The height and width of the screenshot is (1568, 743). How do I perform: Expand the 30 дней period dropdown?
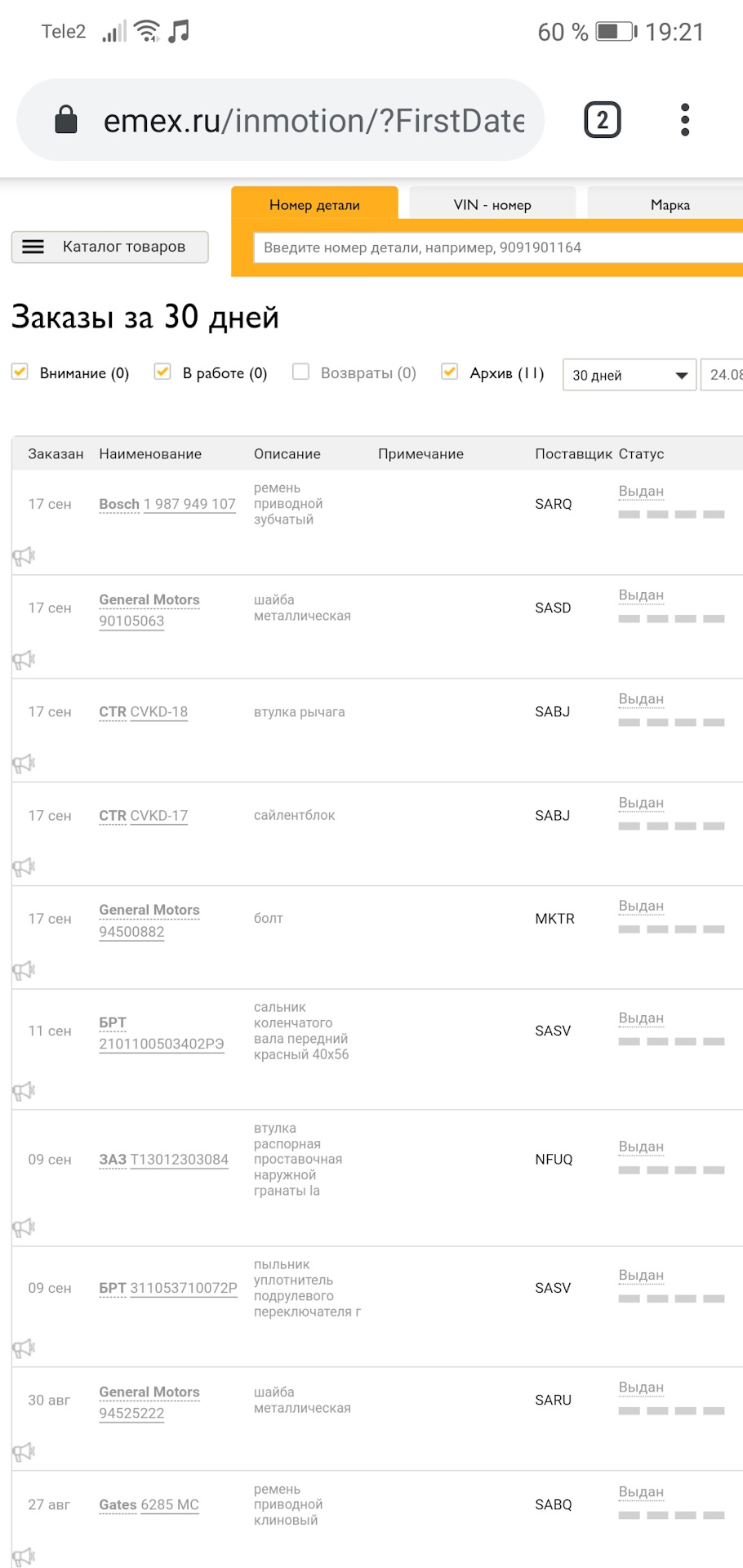629,375
